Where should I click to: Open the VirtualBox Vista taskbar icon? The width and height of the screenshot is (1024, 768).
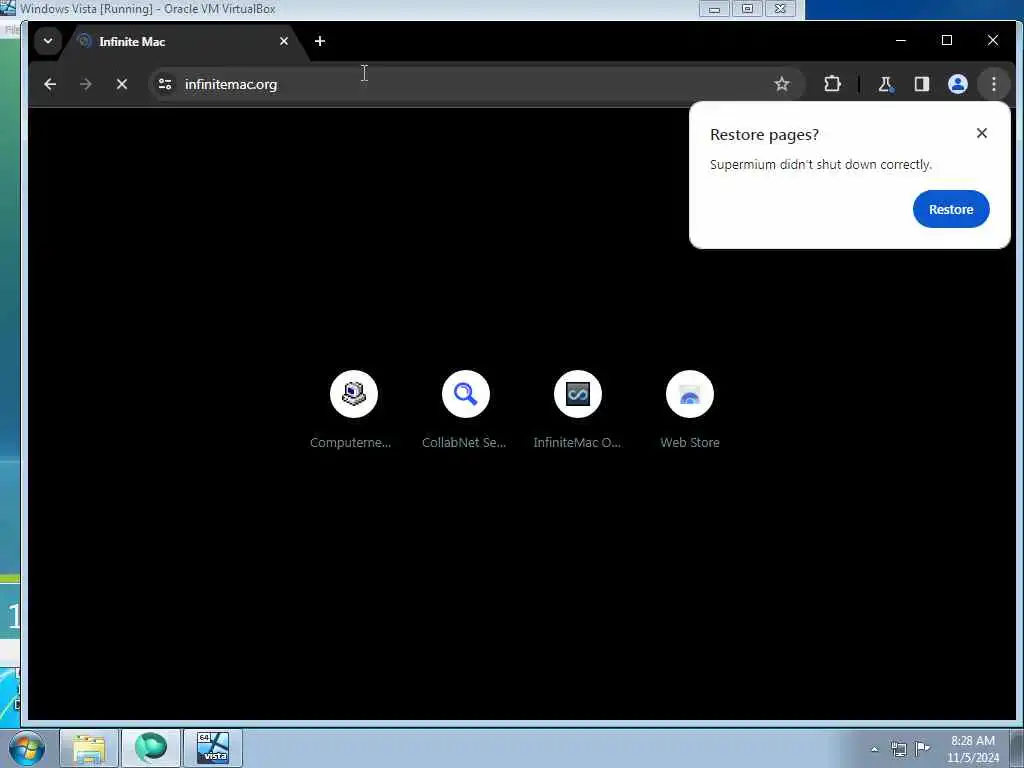click(x=213, y=748)
